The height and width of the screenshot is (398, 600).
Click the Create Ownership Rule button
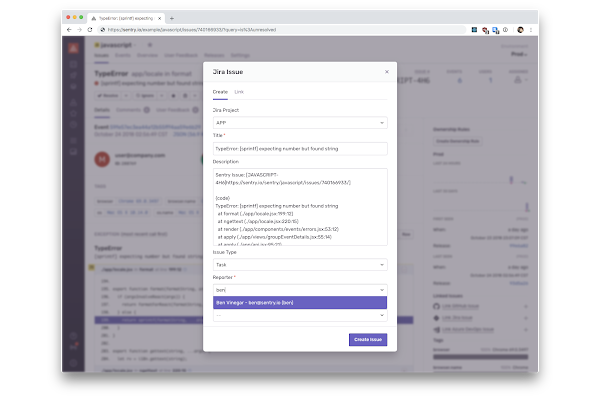(x=457, y=141)
